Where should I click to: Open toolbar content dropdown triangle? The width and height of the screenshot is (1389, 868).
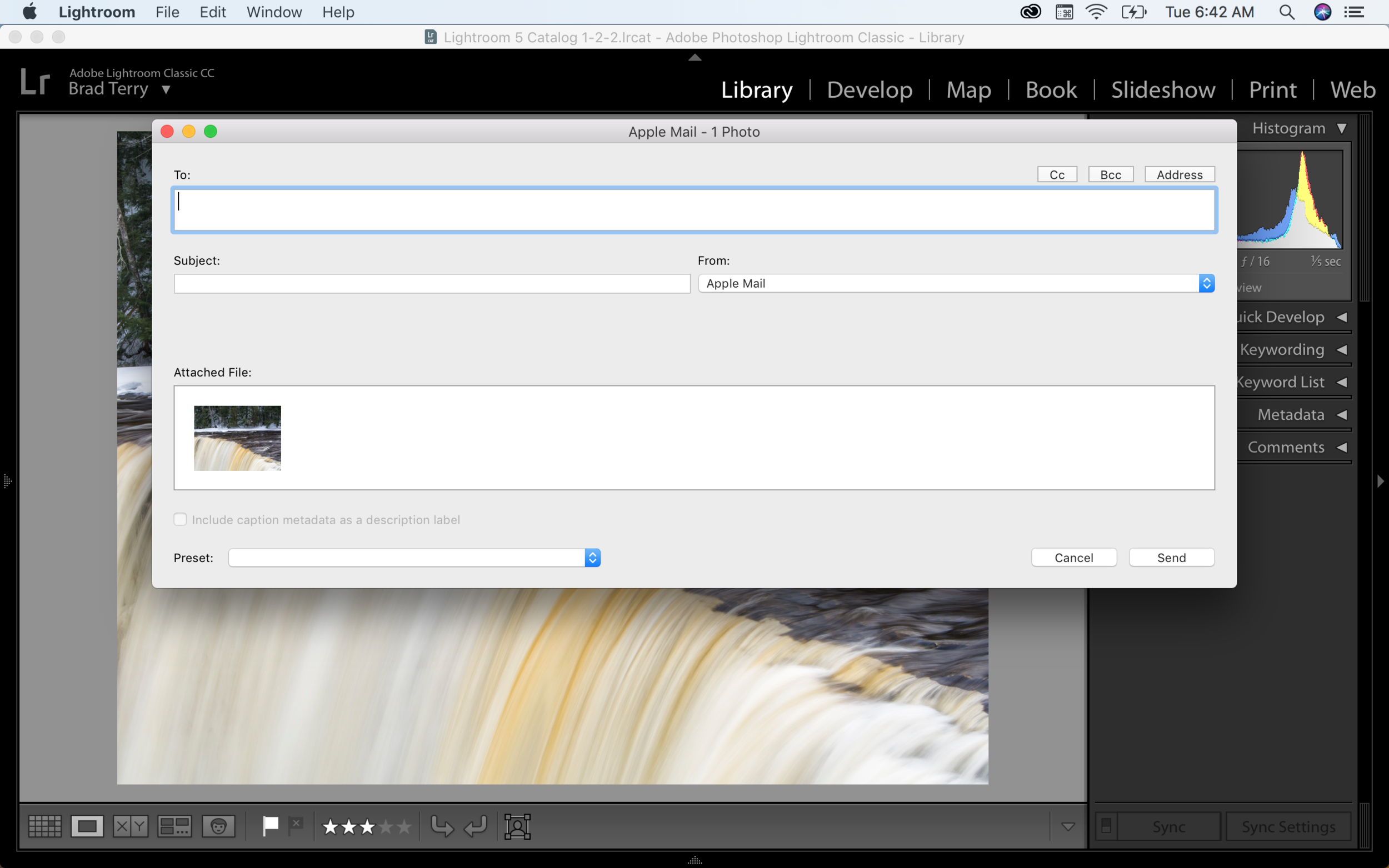point(1068,827)
